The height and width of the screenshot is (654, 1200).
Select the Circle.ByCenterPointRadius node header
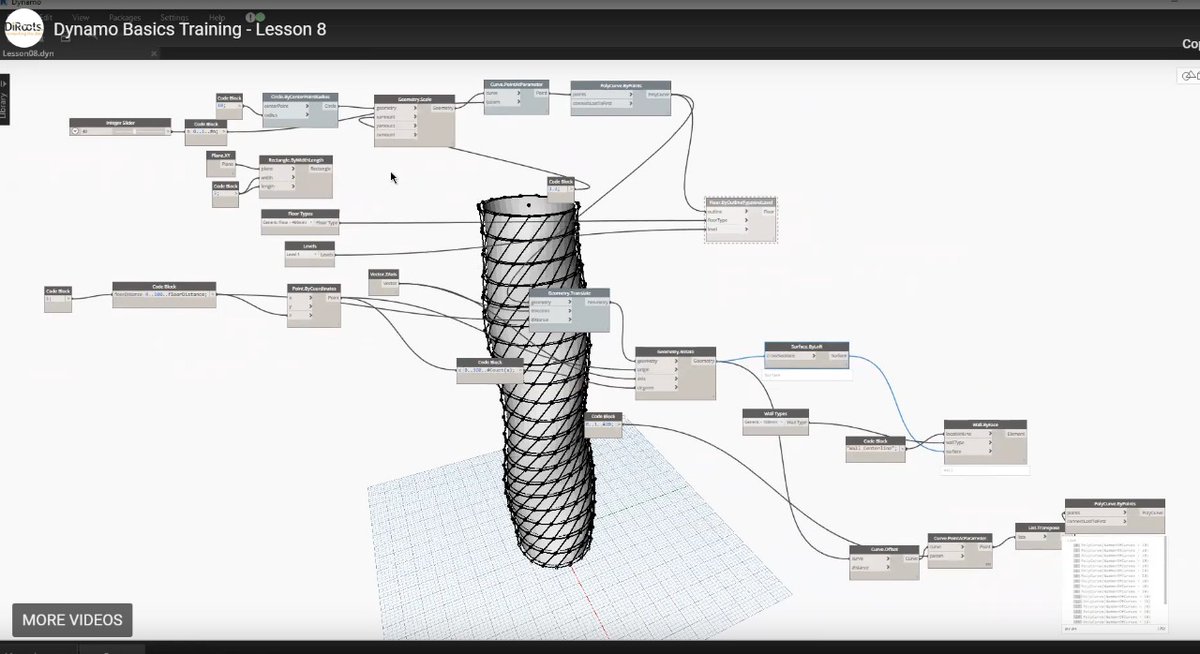pyautogui.click(x=299, y=97)
